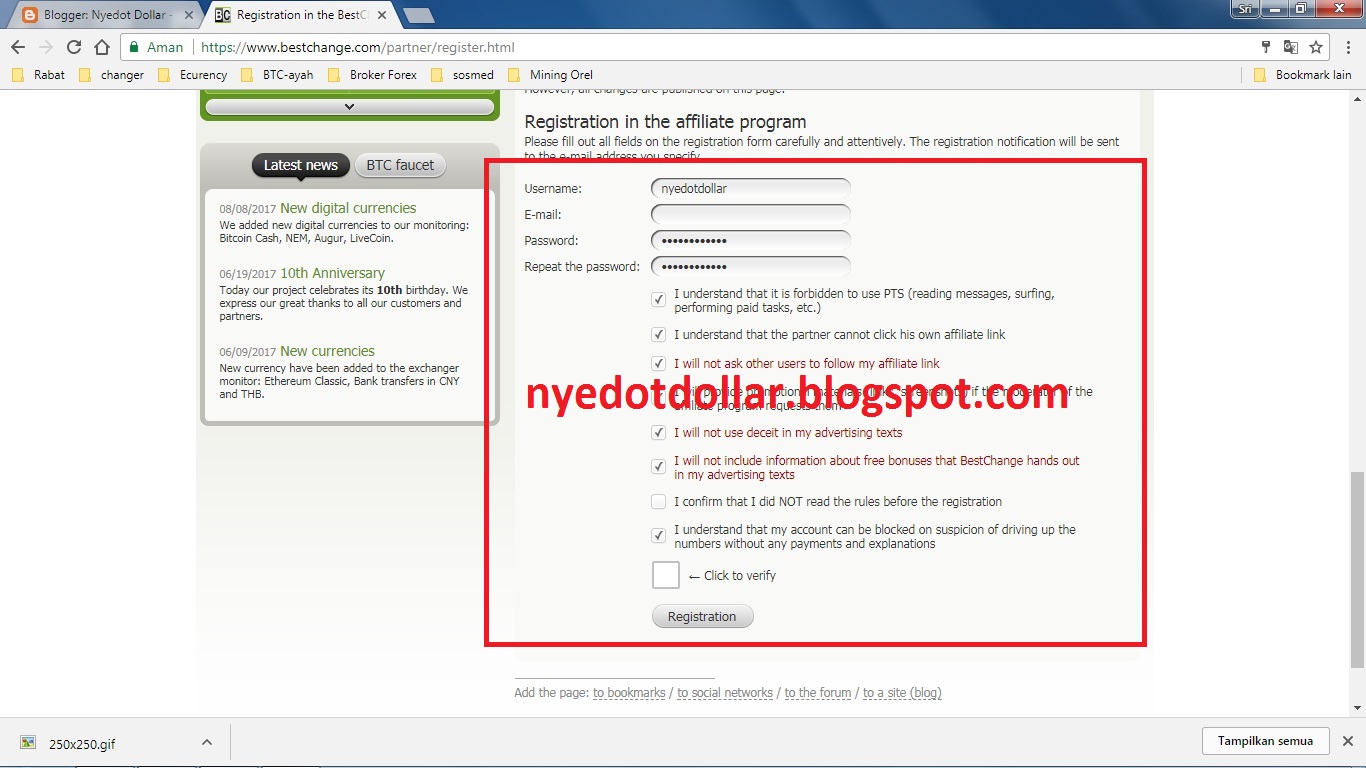Bookmark this page with the star icon
Screen dimensions: 1366x768
[1316, 47]
